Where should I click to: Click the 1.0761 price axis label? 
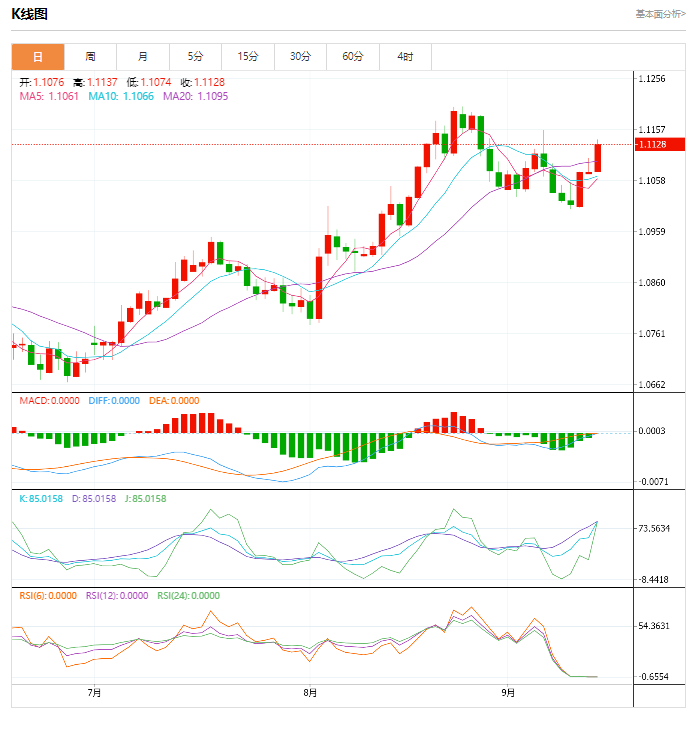pos(652,334)
